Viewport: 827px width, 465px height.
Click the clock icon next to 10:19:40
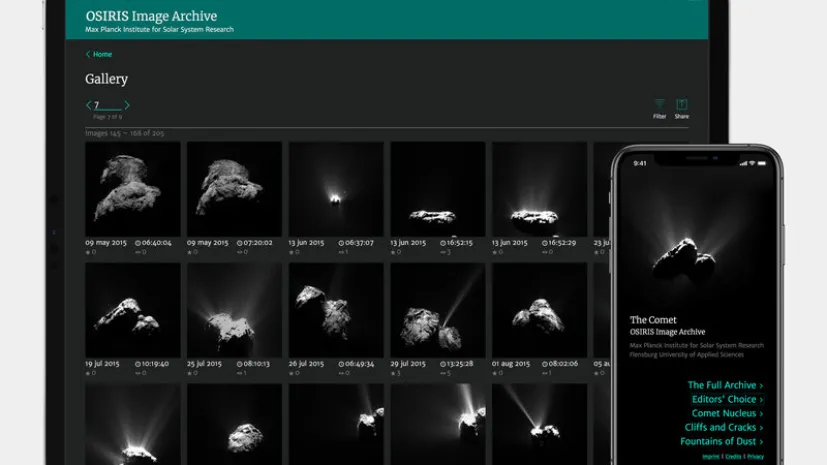click(138, 364)
